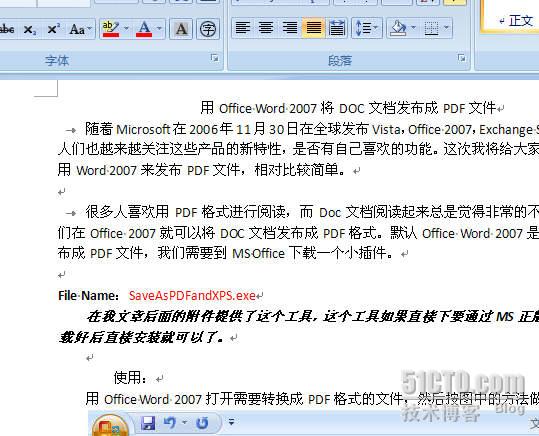Align text to the left

pyautogui.click(x=243, y=28)
